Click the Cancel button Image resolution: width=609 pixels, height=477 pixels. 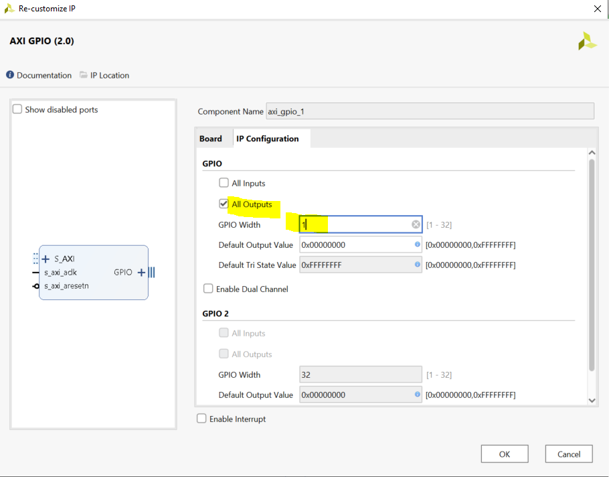(x=569, y=454)
